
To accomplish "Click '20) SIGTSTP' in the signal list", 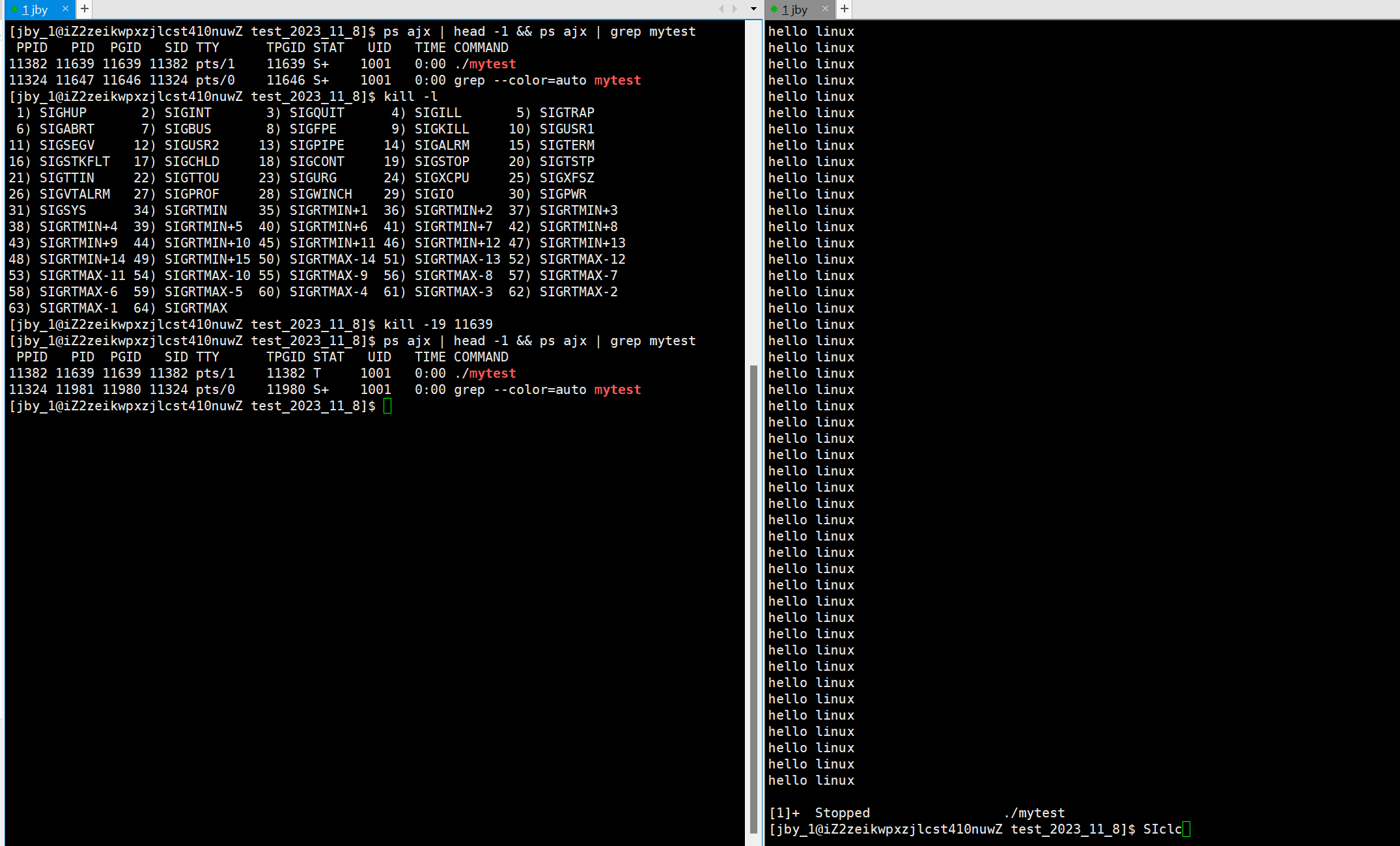I will click(552, 162).
